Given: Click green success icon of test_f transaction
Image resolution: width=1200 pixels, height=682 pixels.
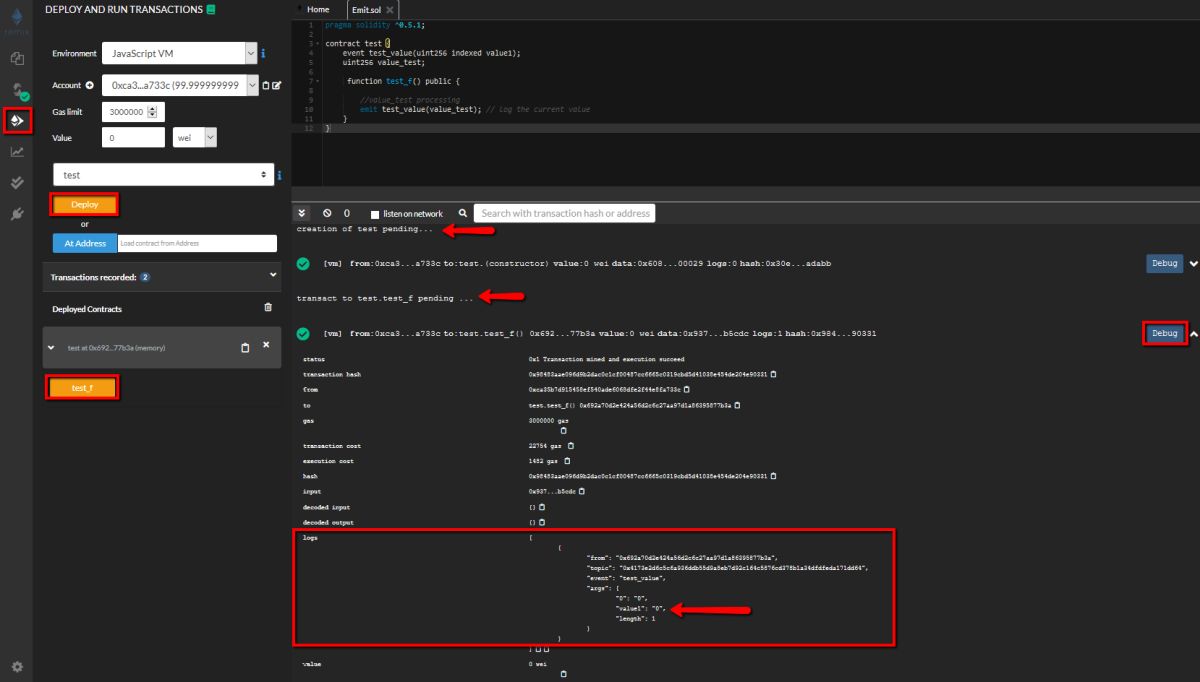Looking at the screenshot, I should [303, 333].
